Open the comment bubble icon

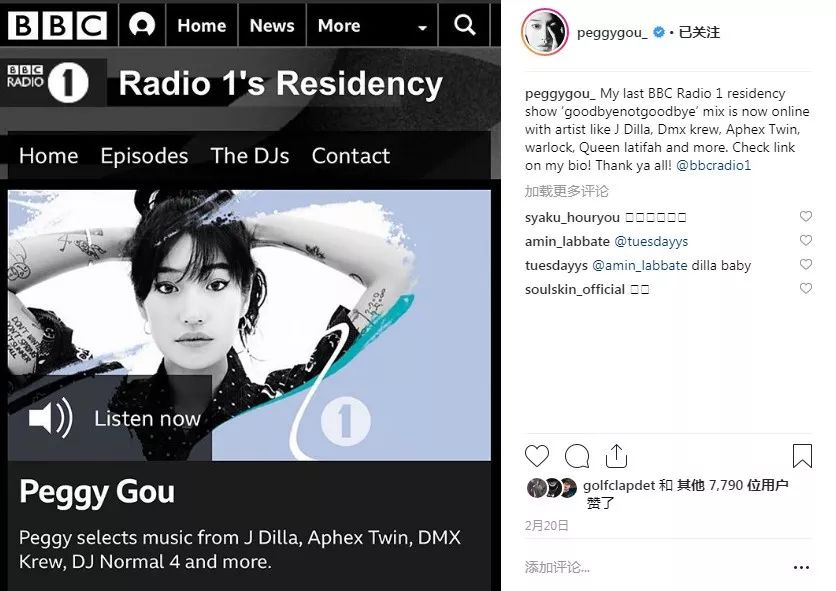click(x=577, y=456)
